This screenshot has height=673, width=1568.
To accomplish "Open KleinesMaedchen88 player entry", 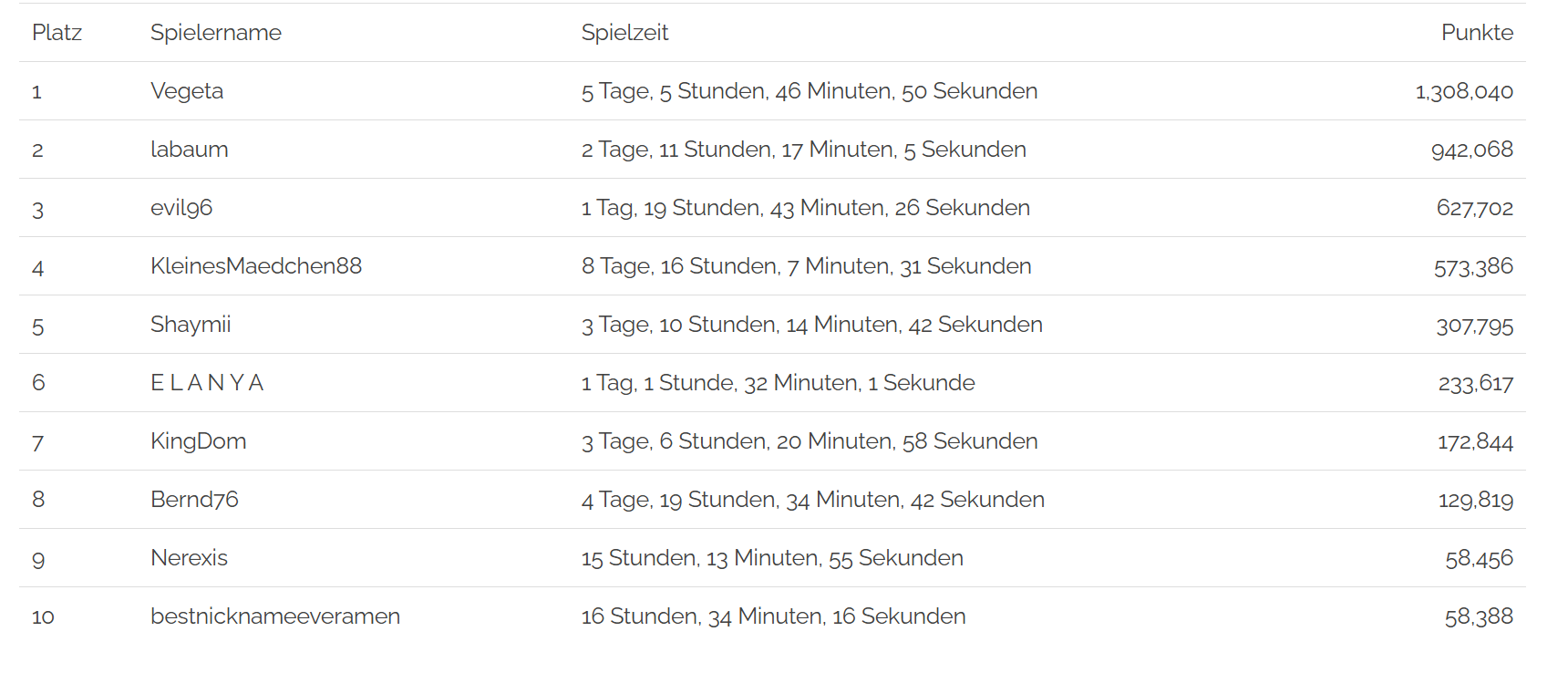I will click(x=256, y=266).
